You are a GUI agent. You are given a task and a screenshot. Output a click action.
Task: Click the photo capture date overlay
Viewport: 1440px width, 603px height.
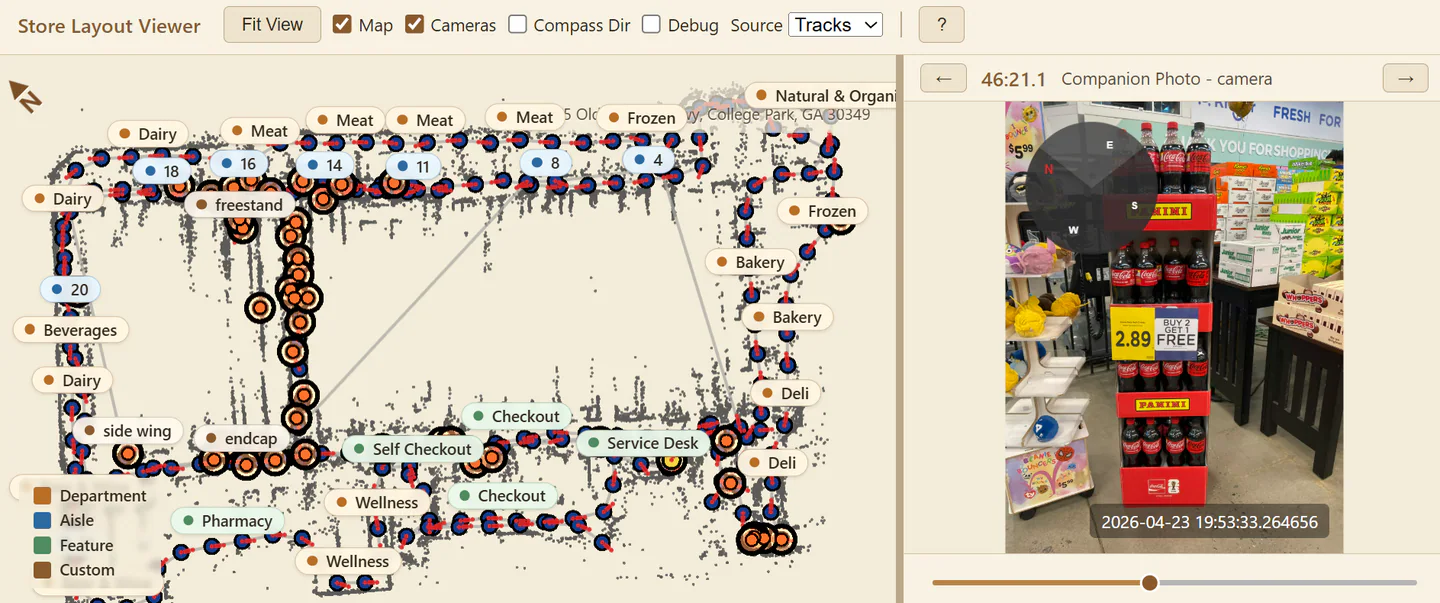1209,522
